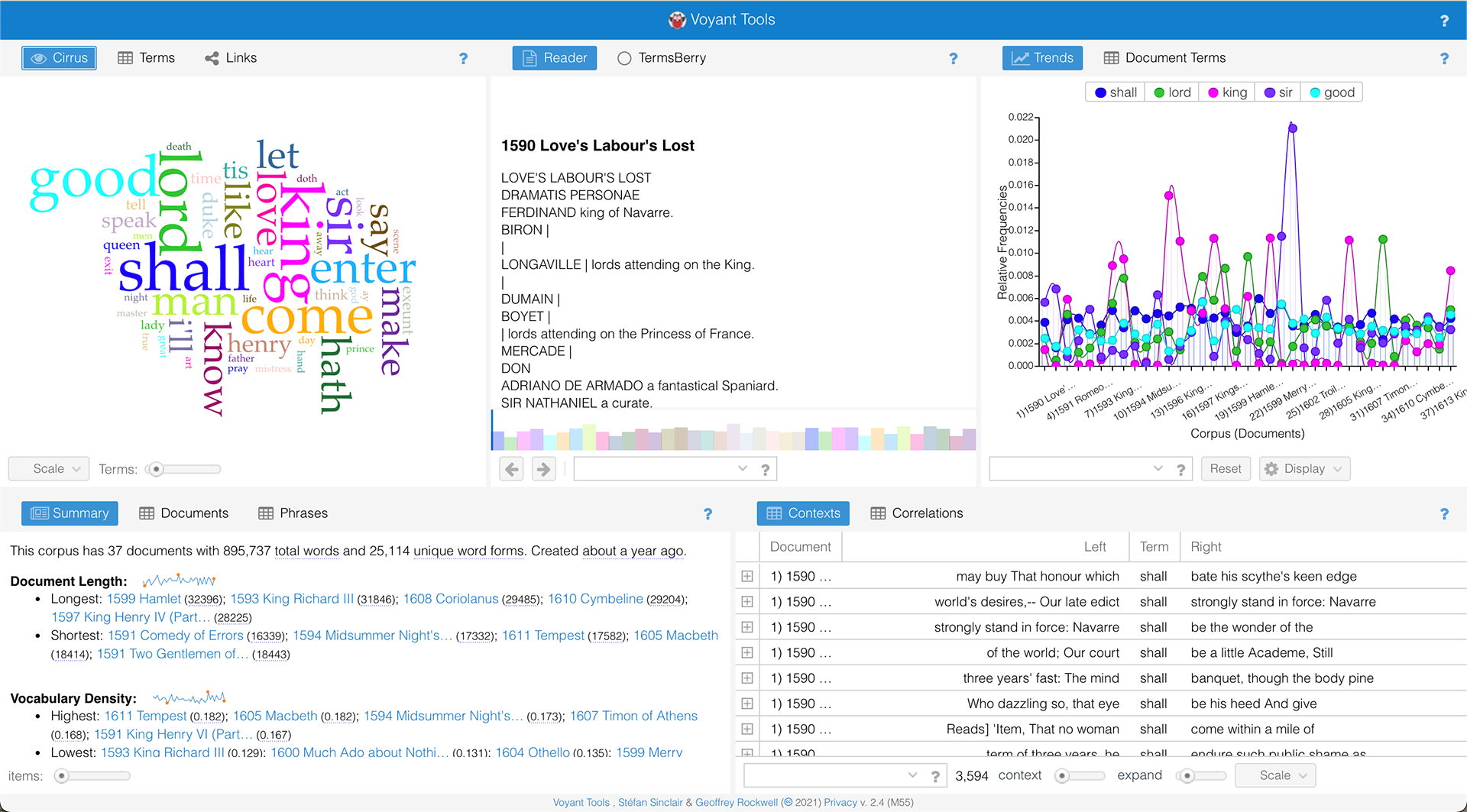The image size is (1467, 812).
Task: Adjust the Cirrus Terms slider
Action: click(x=184, y=469)
